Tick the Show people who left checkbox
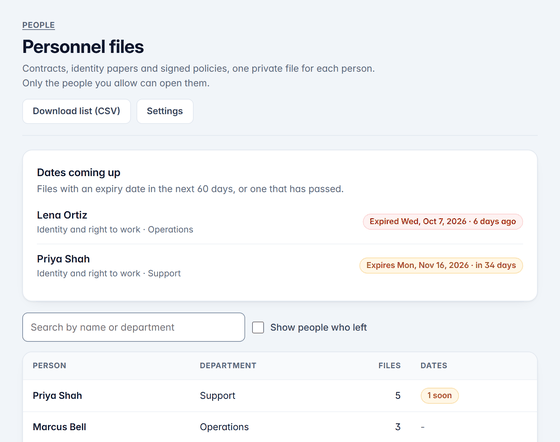560x442 pixels. tap(258, 327)
